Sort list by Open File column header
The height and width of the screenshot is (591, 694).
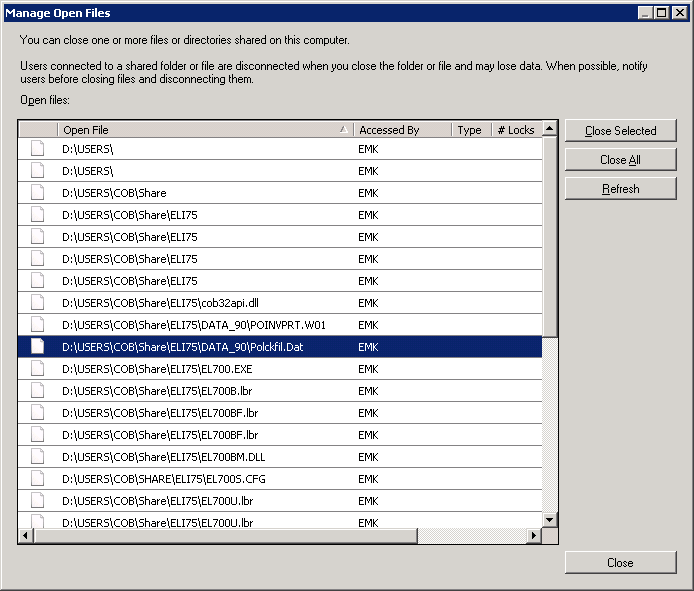[x=200, y=130]
